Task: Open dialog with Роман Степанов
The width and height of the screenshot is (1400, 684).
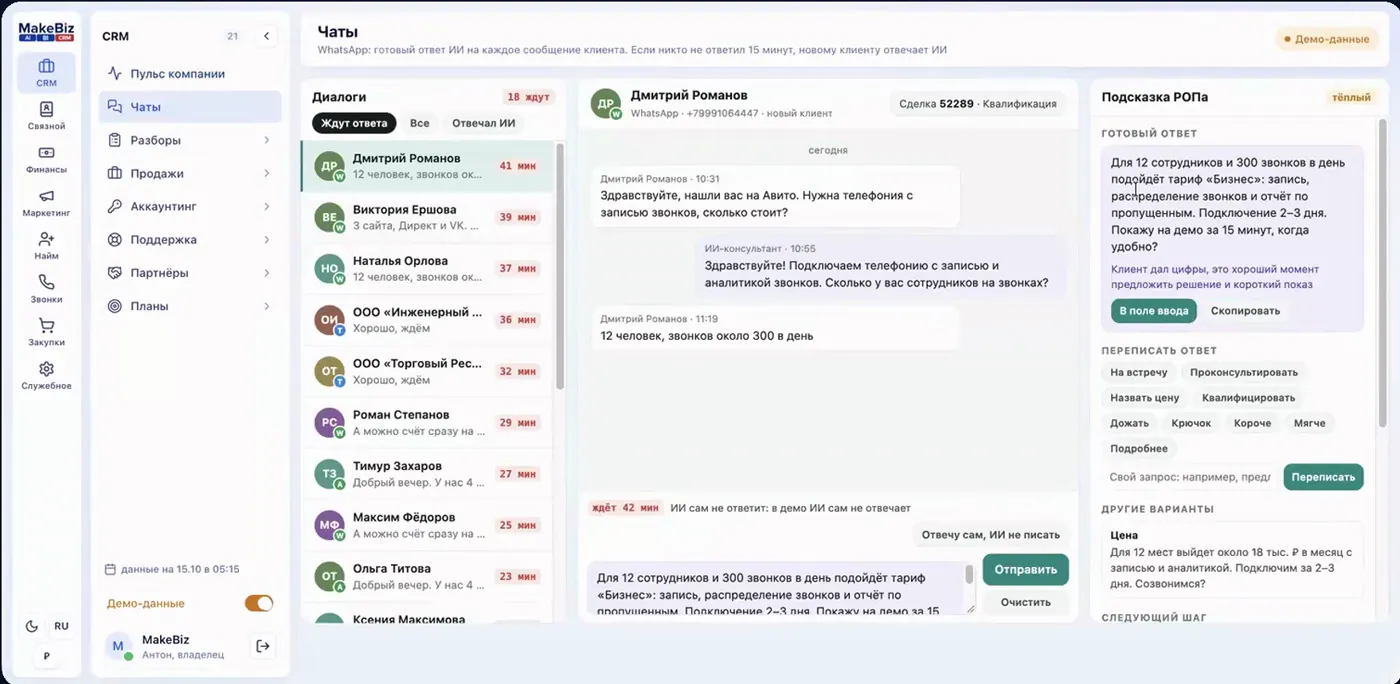Action: point(428,423)
